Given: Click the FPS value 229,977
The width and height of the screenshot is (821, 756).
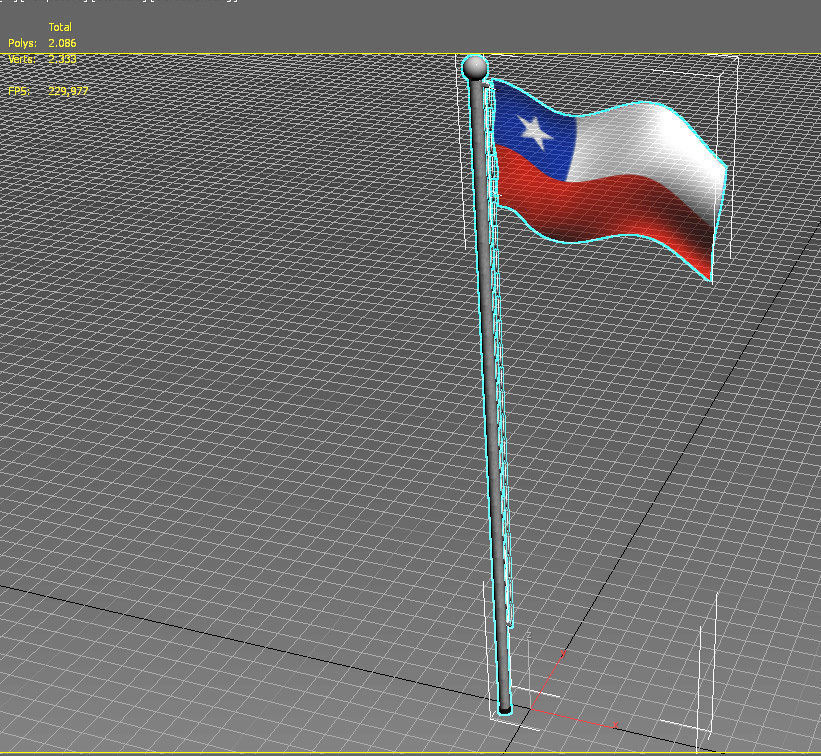Looking at the screenshot, I should tap(68, 91).
